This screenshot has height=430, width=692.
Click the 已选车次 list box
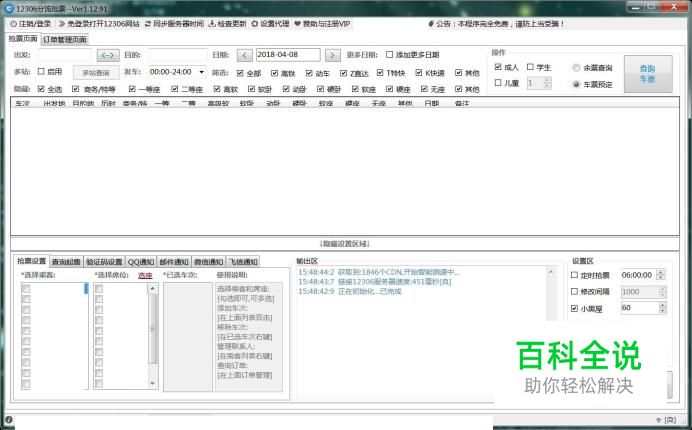[188, 337]
